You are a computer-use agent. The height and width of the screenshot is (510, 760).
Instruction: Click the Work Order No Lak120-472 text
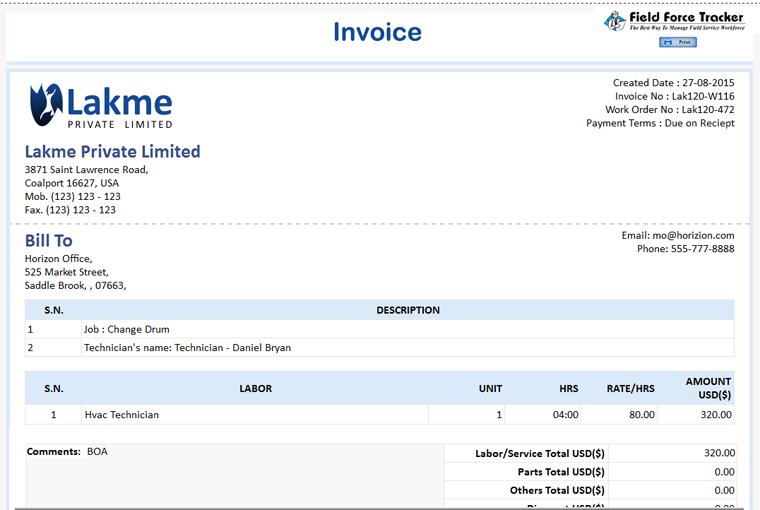[670, 110]
